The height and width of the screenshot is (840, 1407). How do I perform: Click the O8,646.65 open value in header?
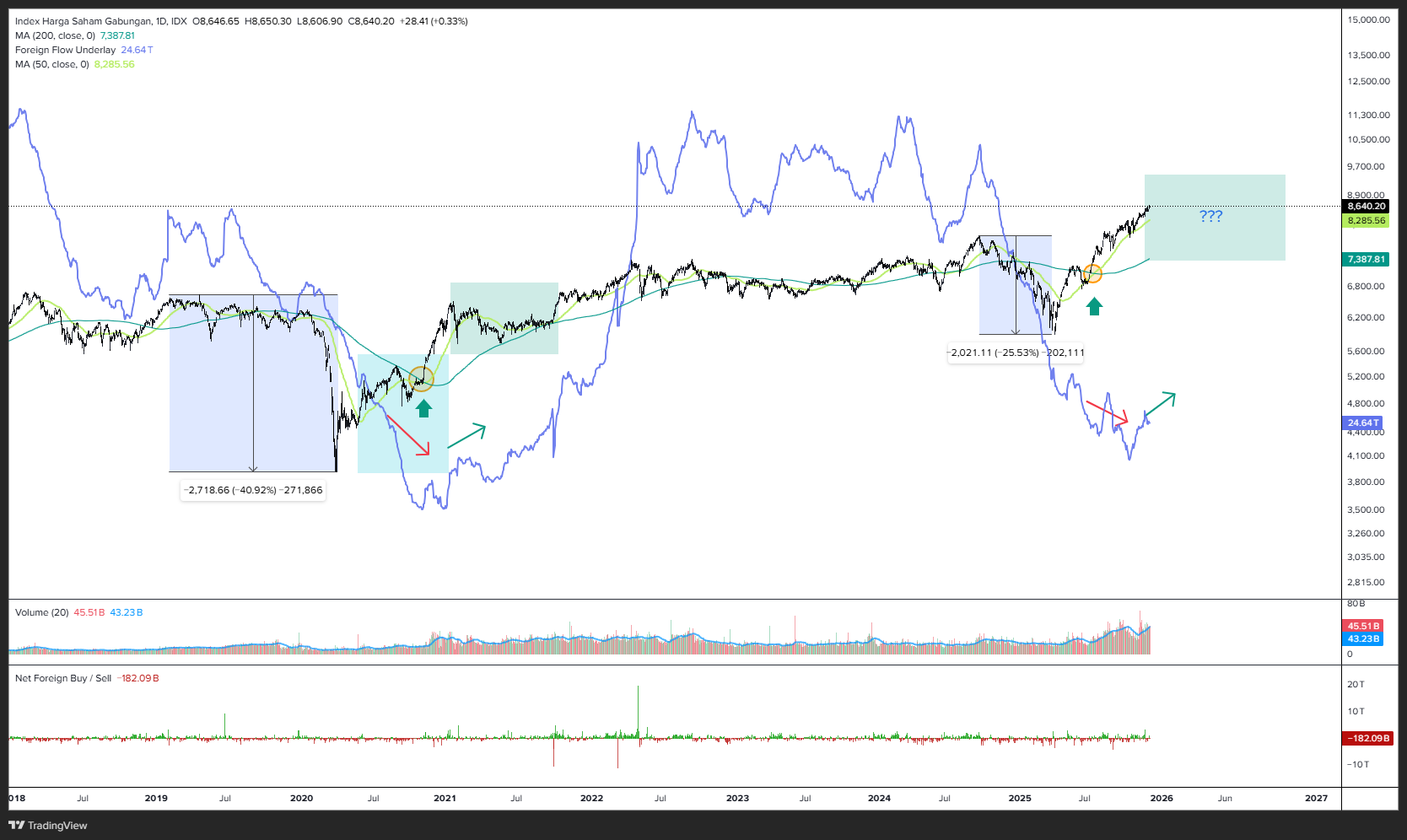pyautogui.click(x=216, y=21)
